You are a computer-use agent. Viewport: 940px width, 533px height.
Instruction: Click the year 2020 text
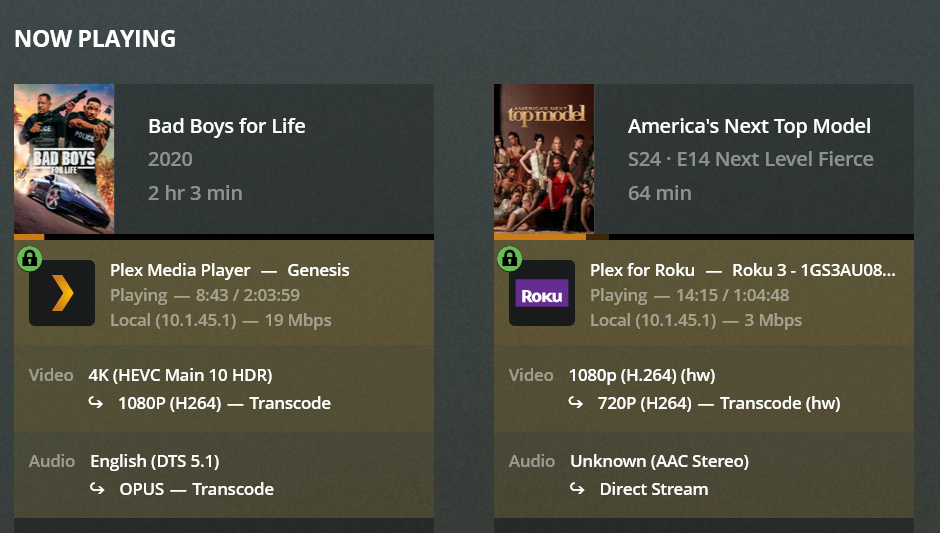(170, 159)
